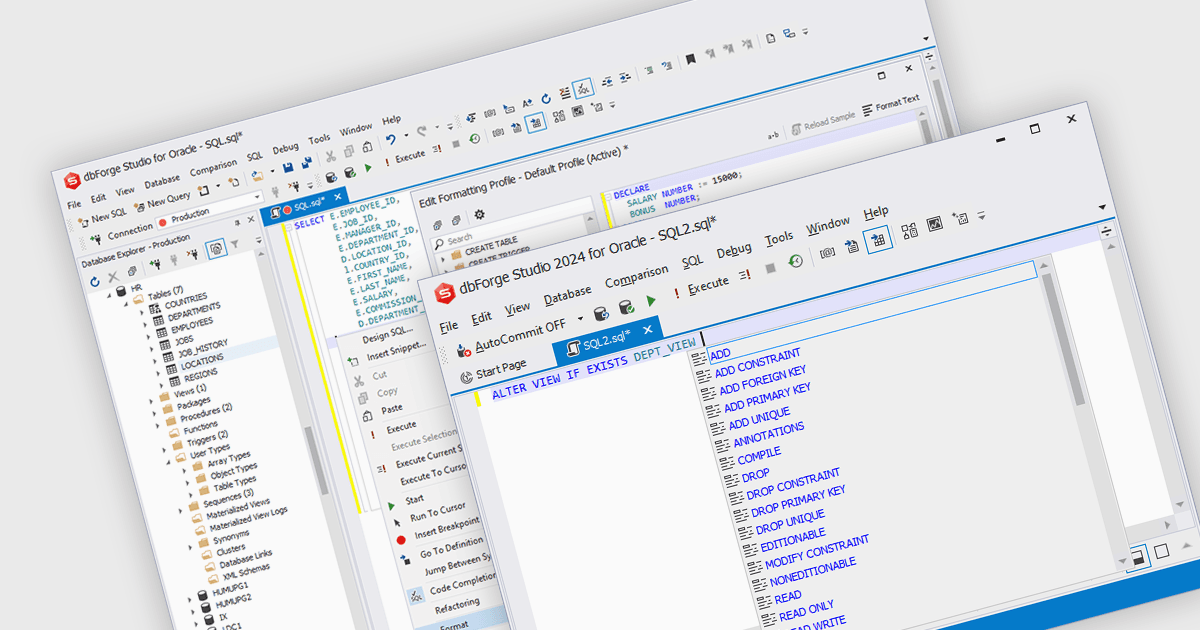Choose ADD PRIMARY KEY suggestion

pyautogui.click(x=767, y=397)
